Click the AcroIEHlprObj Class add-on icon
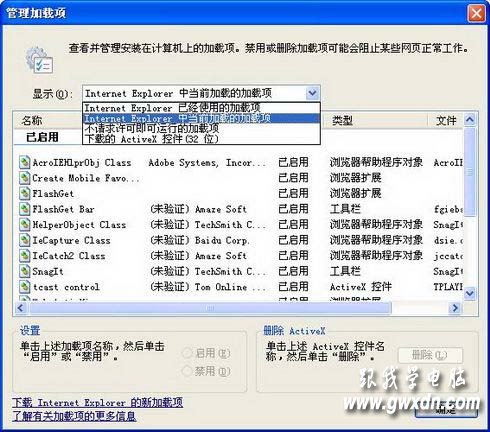The width and height of the screenshot is (490, 432). 24,162
